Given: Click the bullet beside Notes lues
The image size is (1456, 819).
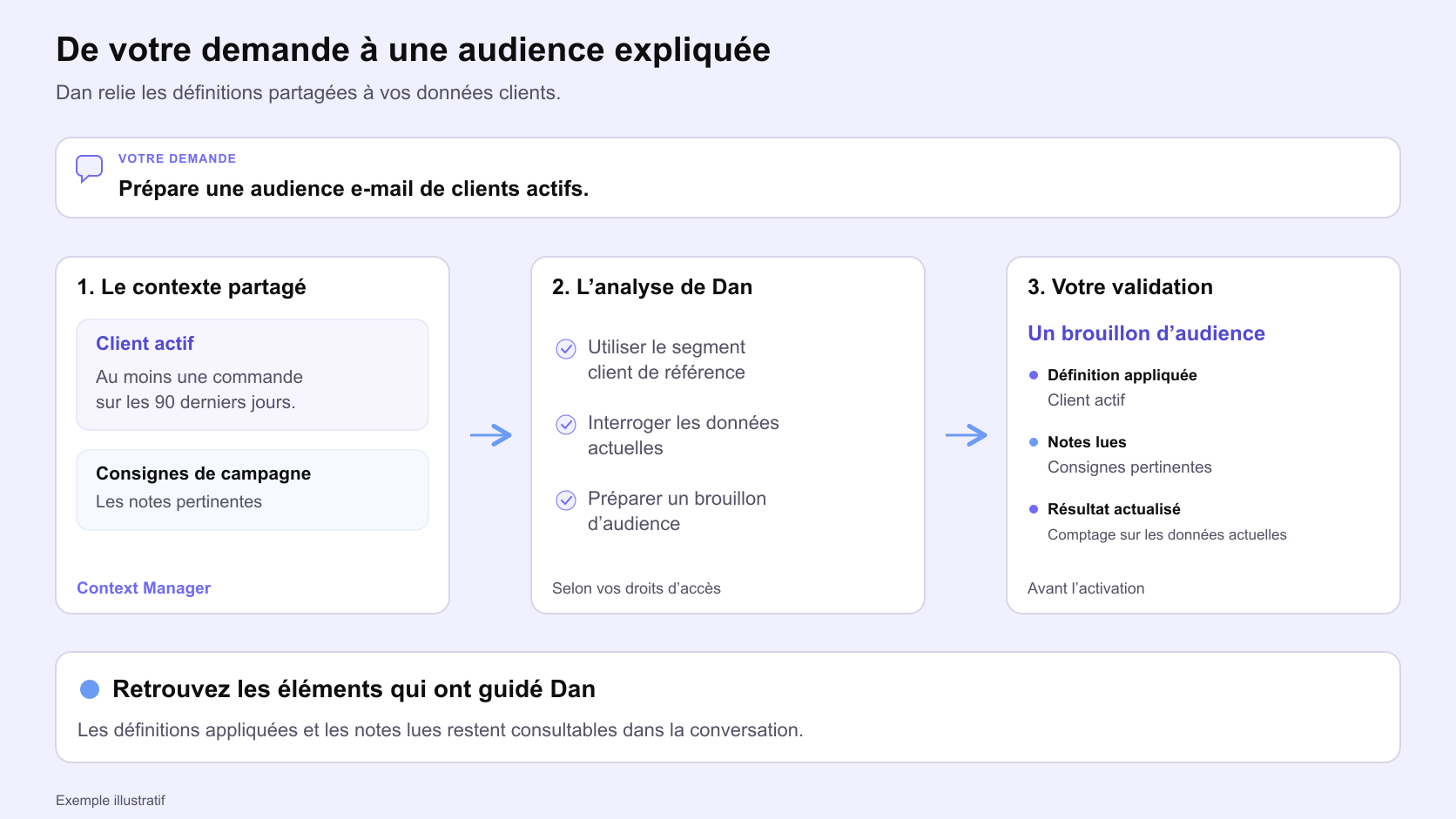Looking at the screenshot, I should [x=1034, y=442].
